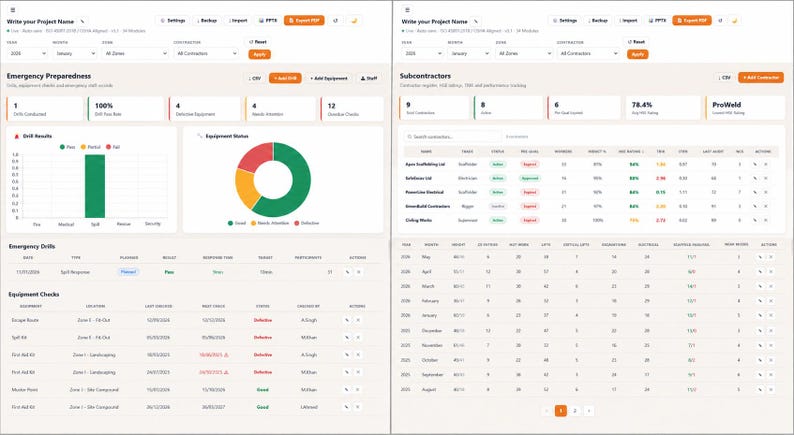
Task: Delete the Escape Route equipment check
Action: point(358,320)
